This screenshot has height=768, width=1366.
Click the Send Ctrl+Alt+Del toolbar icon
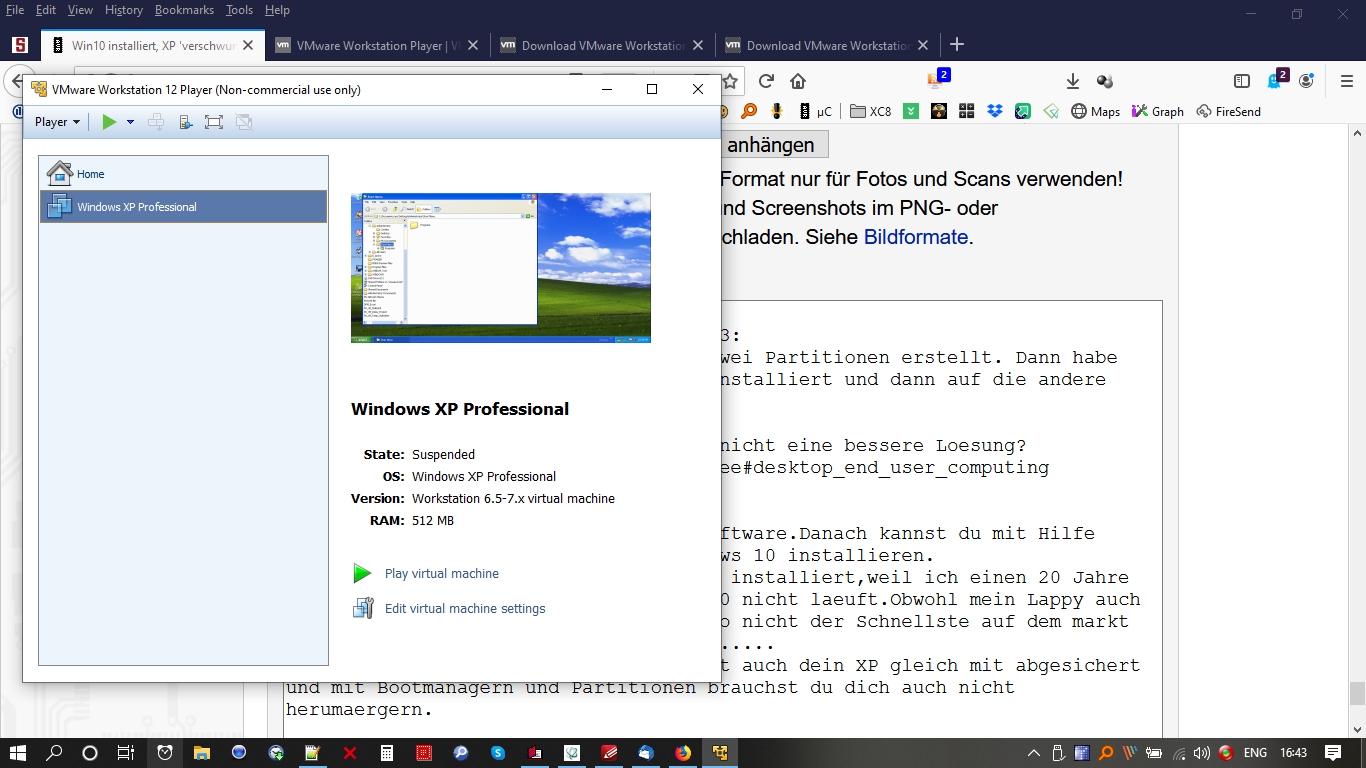pyautogui.click(x=156, y=122)
